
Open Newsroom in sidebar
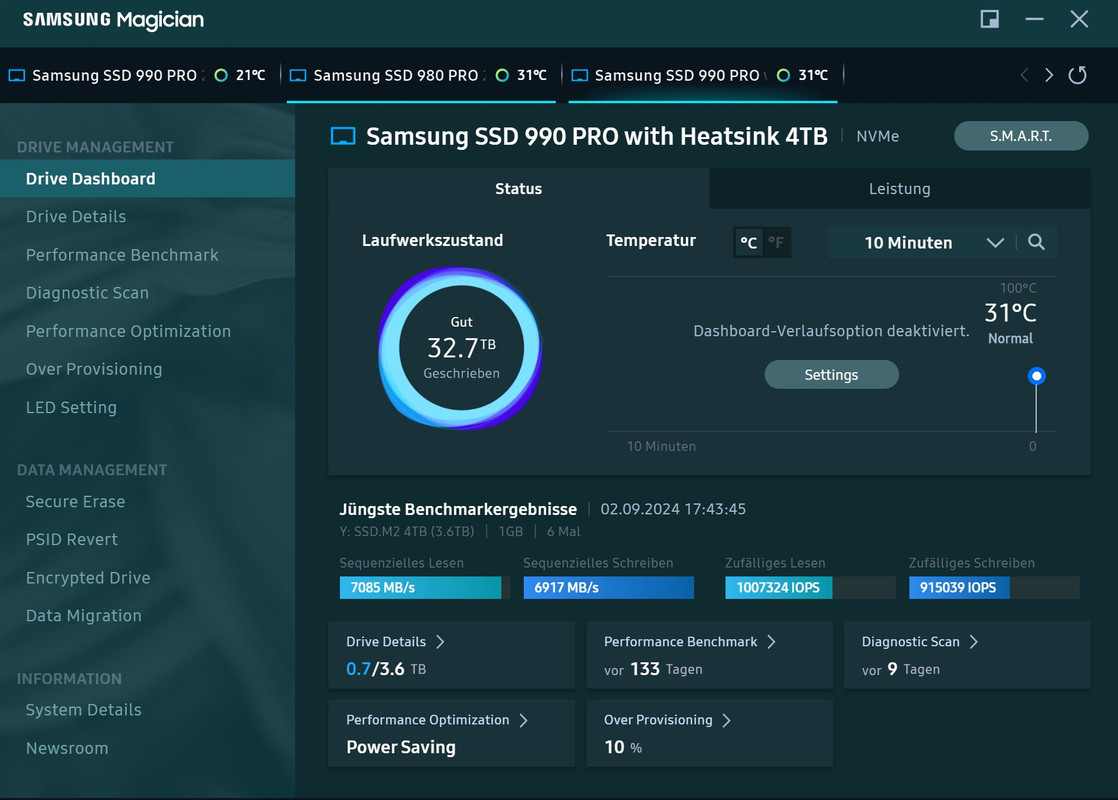[148, 749]
